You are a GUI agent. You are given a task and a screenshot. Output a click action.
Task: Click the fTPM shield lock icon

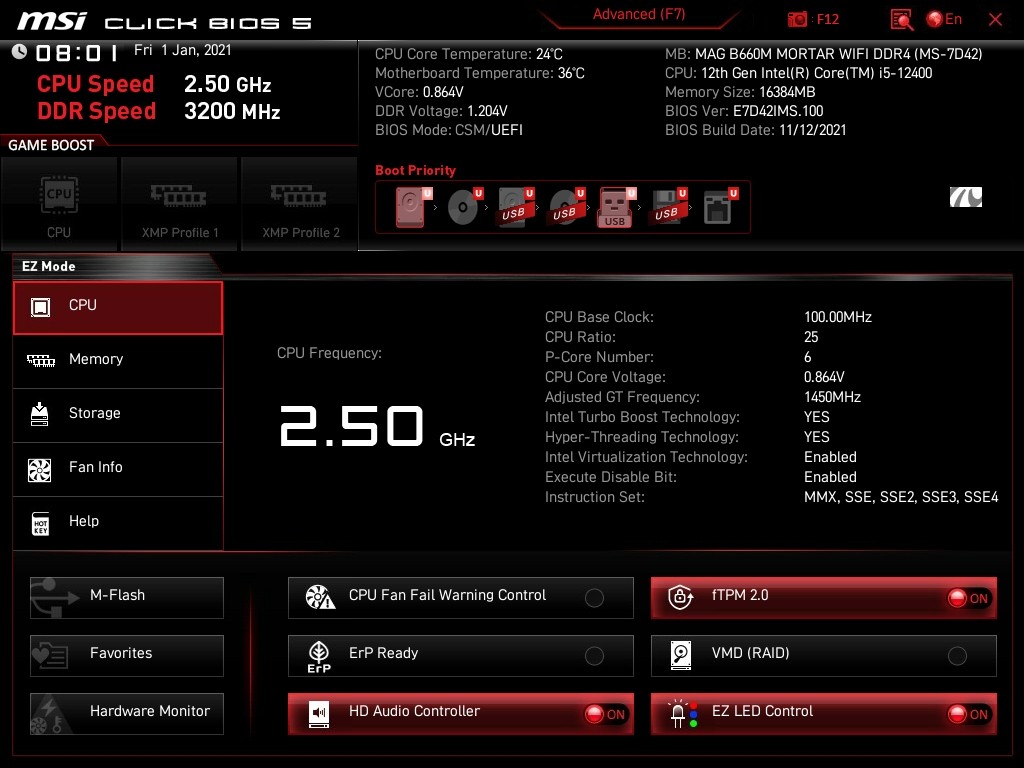tap(680, 597)
